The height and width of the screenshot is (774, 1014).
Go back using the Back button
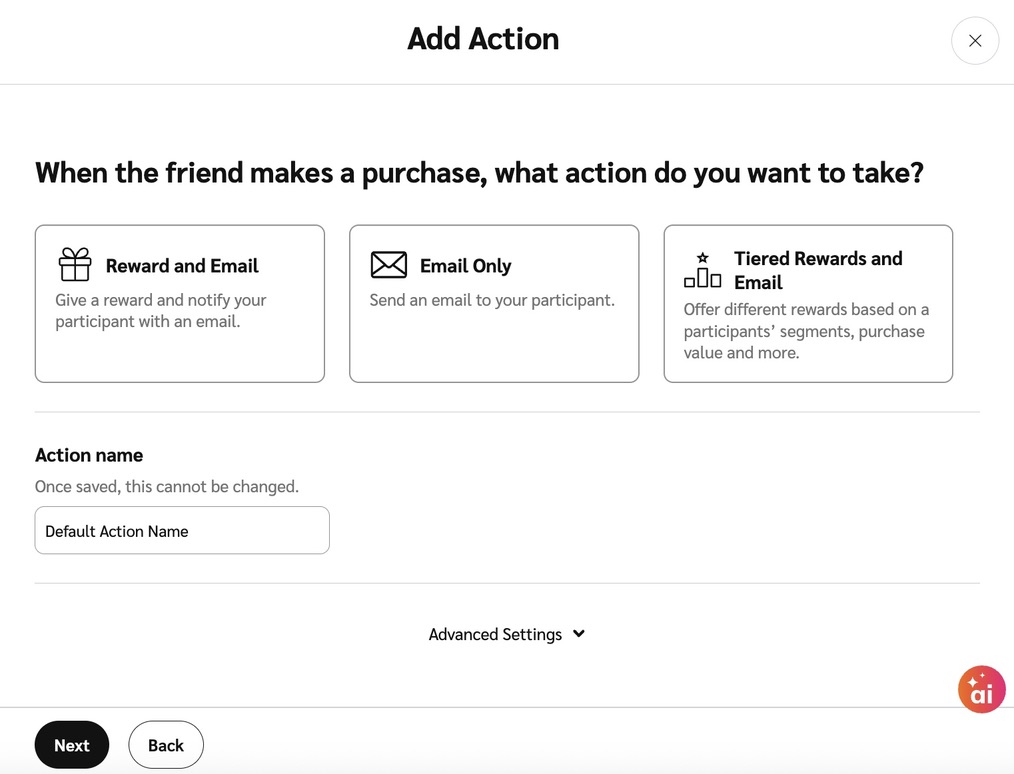(166, 745)
